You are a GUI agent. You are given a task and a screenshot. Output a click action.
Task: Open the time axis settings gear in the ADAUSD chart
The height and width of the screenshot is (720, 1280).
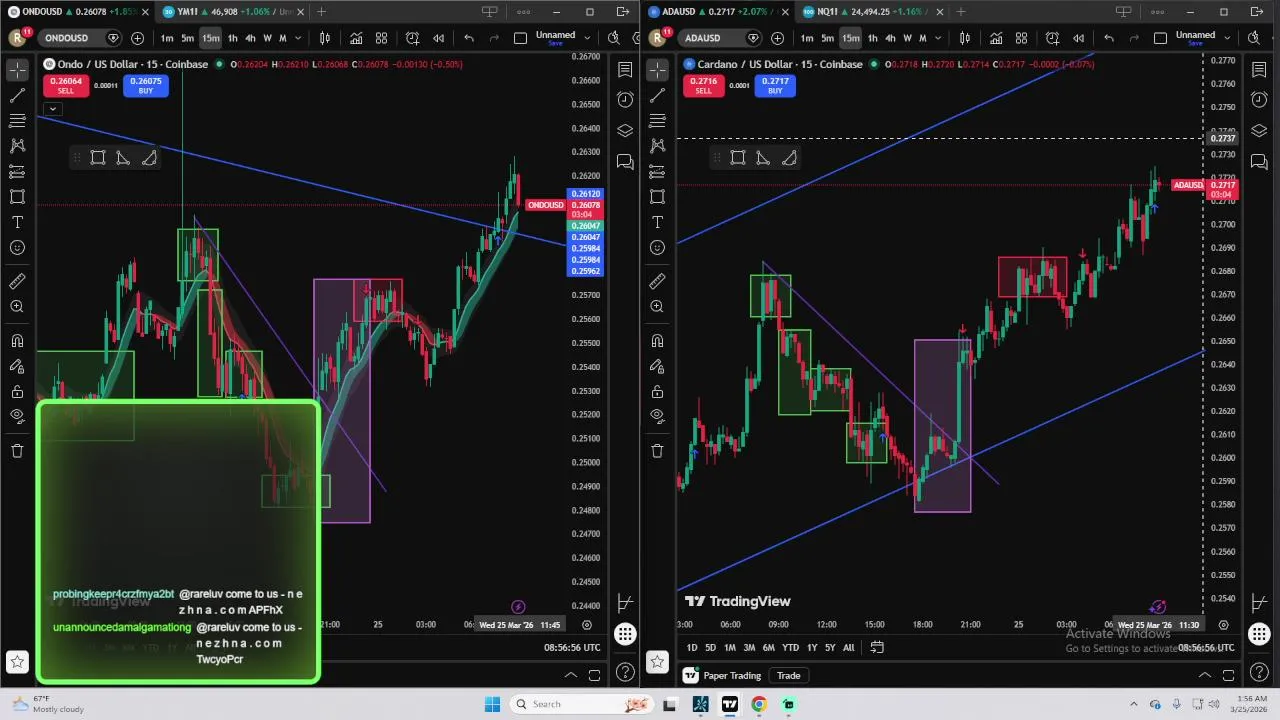tap(1224, 625)
